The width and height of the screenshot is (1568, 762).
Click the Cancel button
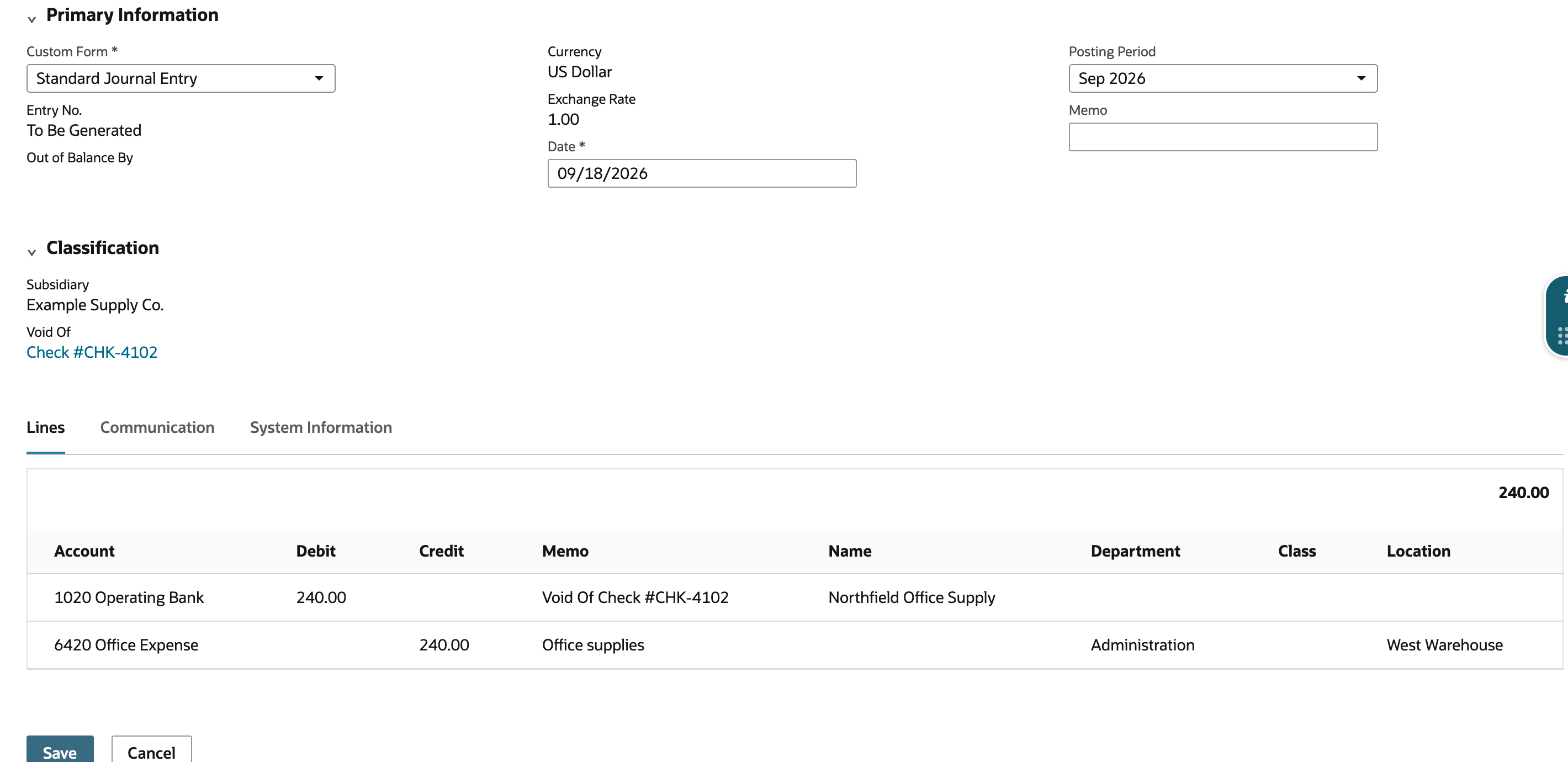coord(152,750)
